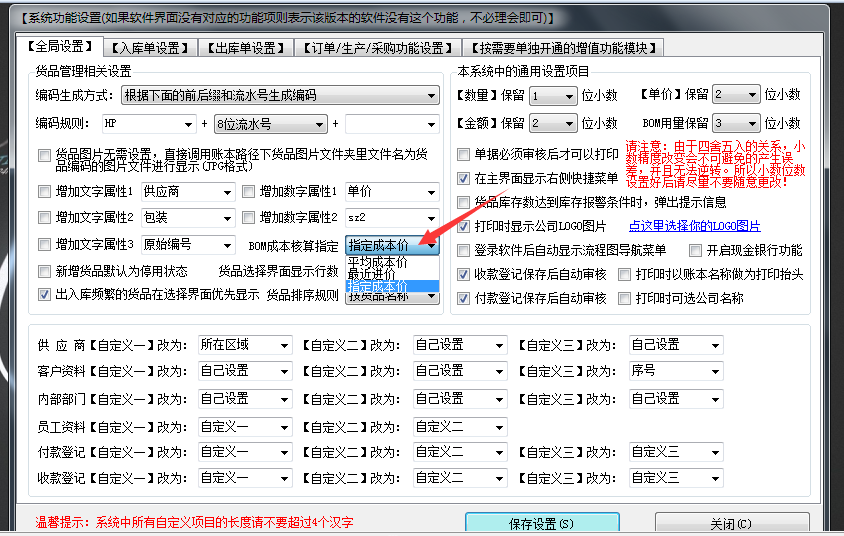Uncheck 在主界面显示右侧快捷菜单
844x536 pixels.
(464, 179)
